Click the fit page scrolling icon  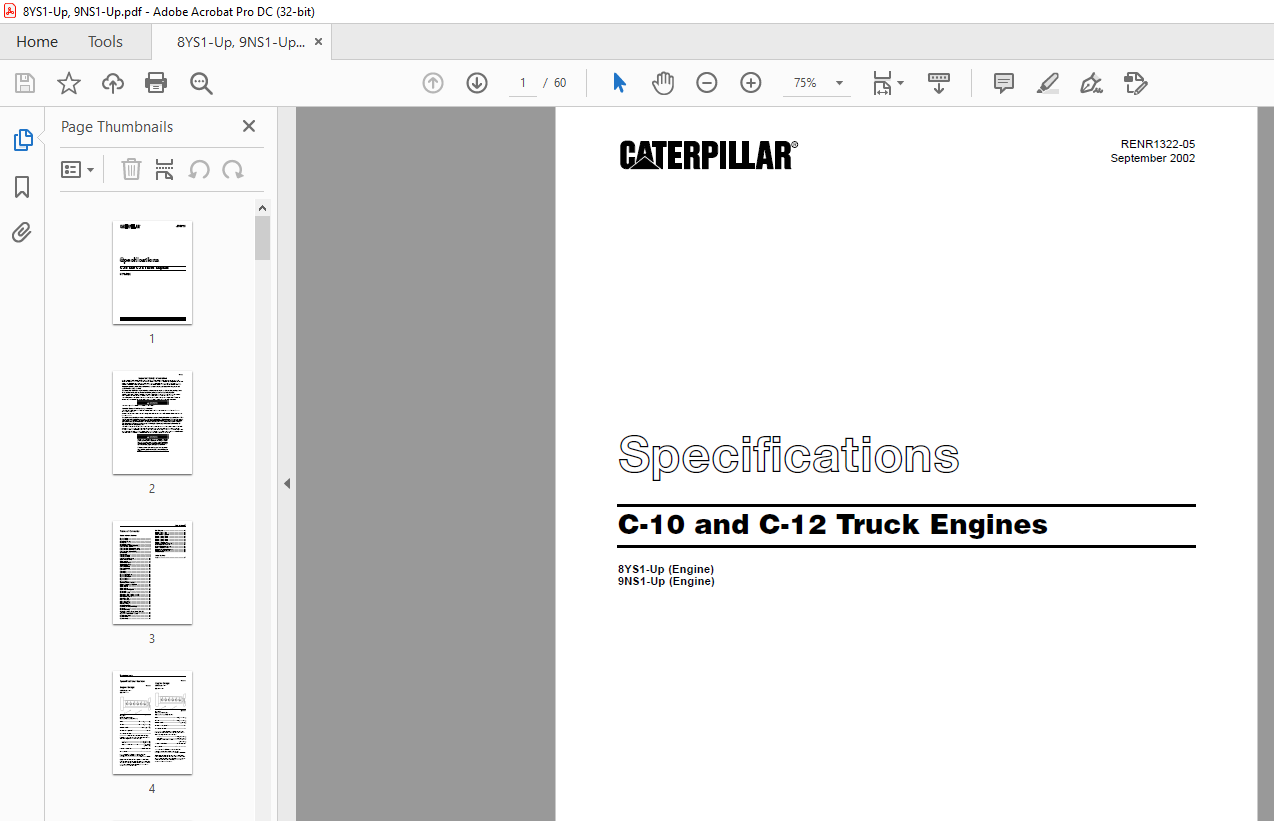(x=882, y=83)
